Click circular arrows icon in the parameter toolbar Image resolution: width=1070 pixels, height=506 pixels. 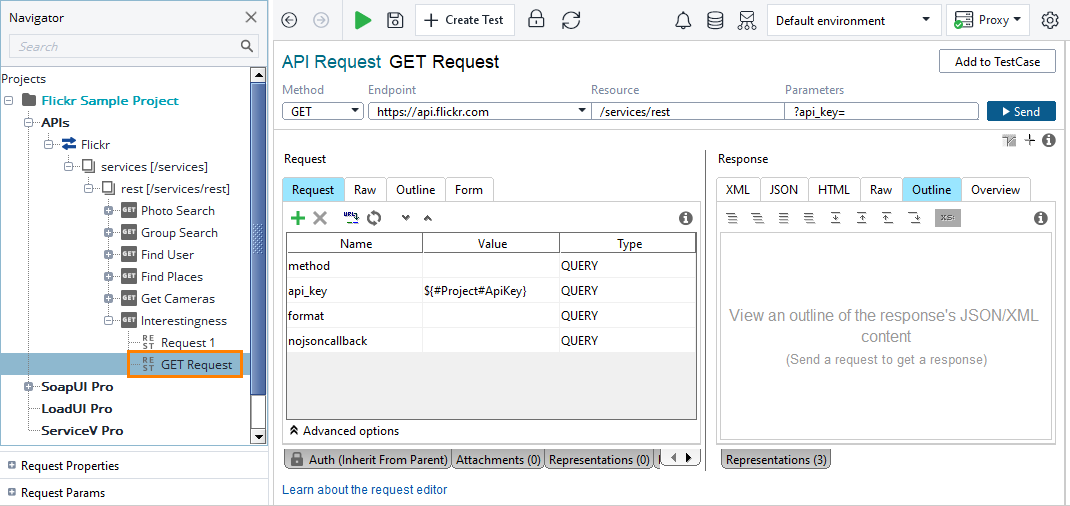click(x=373, y=218)
